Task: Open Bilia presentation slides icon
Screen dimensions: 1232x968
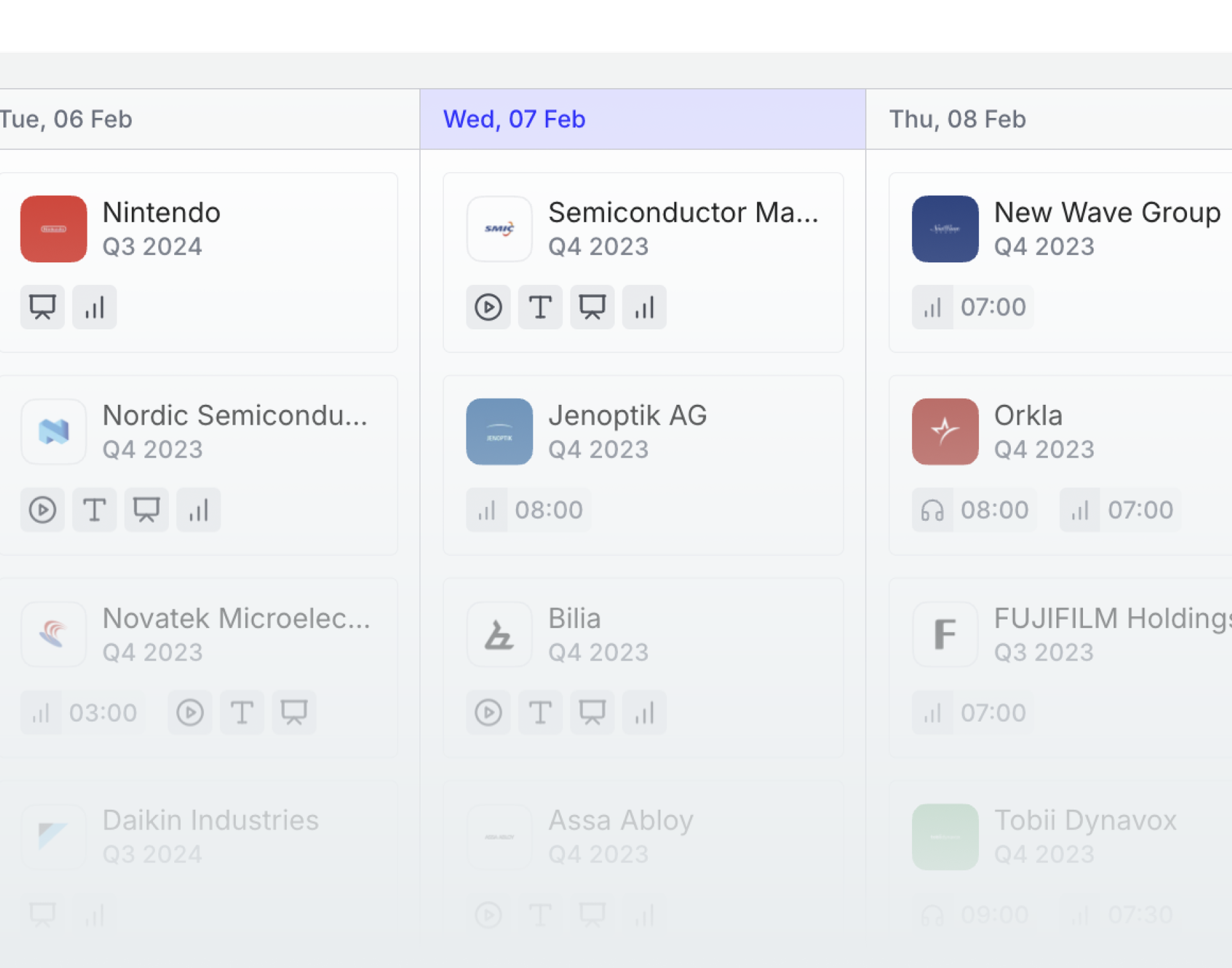Action: coord(593,713)
